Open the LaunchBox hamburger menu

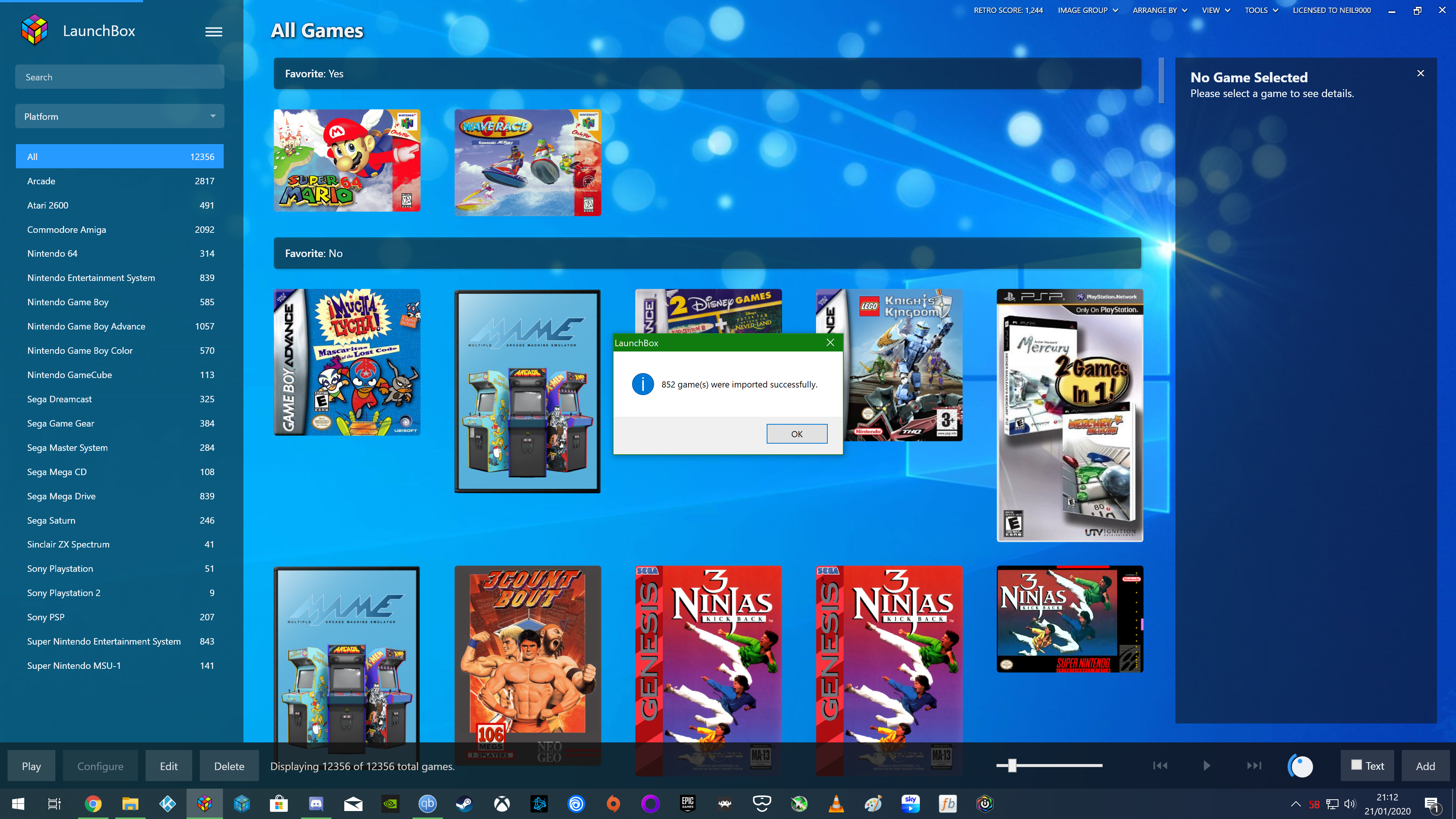pyautogui.click(x=213, y=31)
